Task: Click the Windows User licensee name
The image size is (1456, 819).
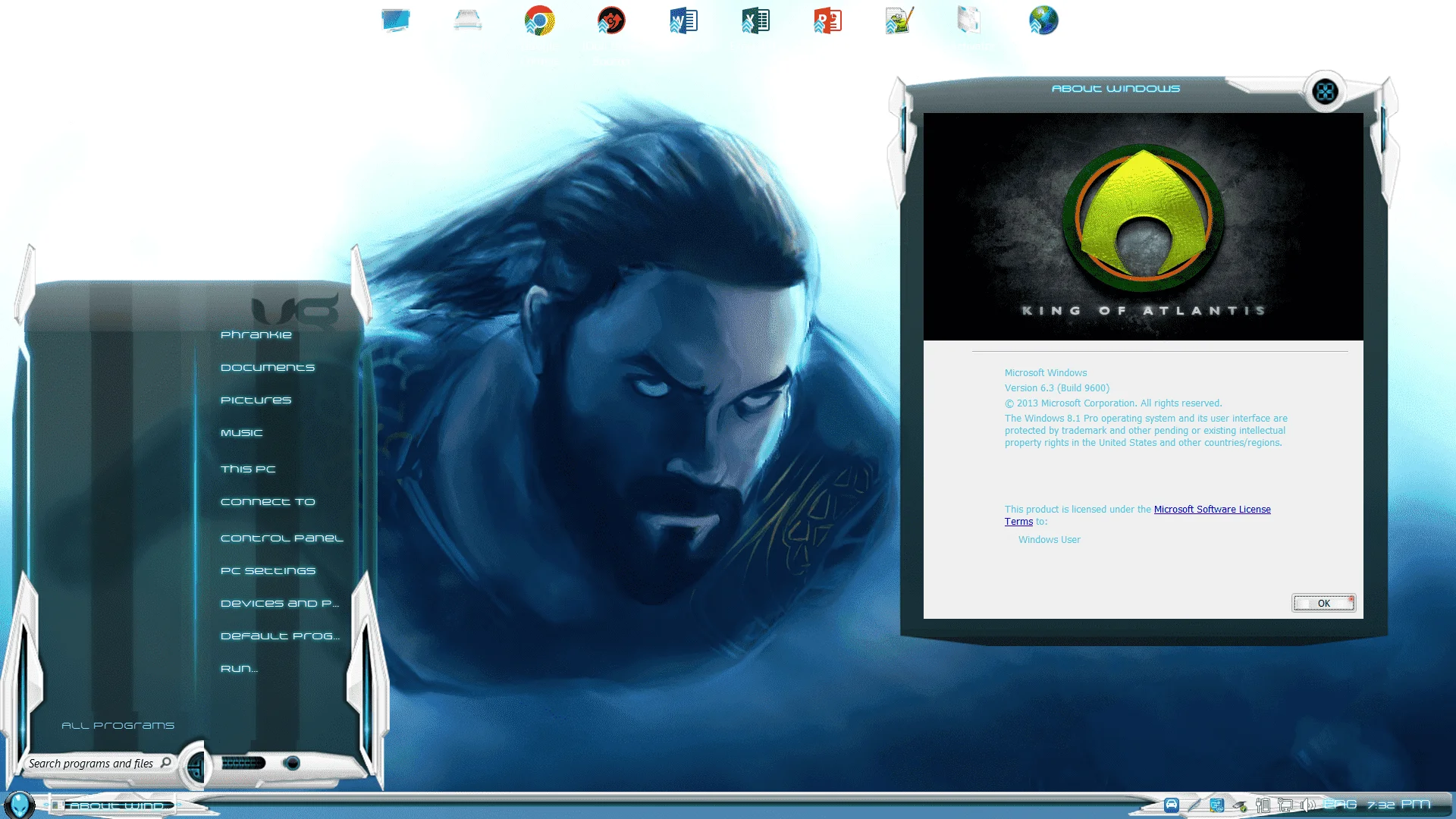Action: [x=1050, y=540]
